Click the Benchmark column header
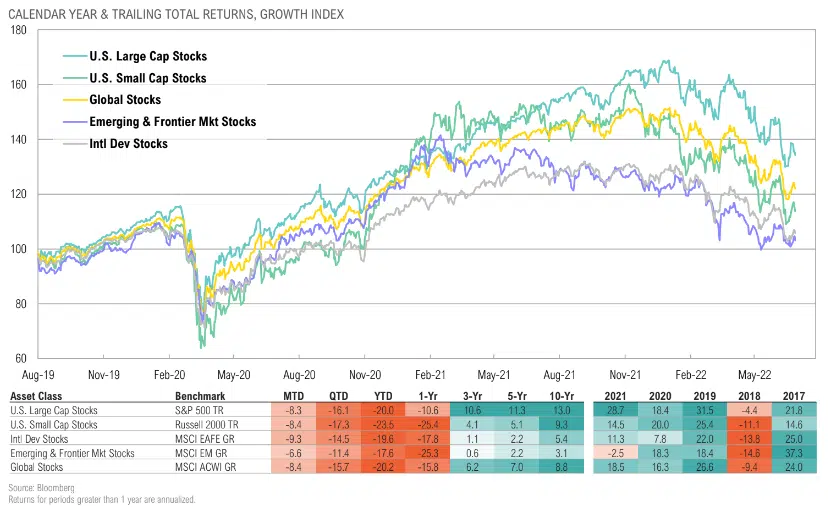 197,395
